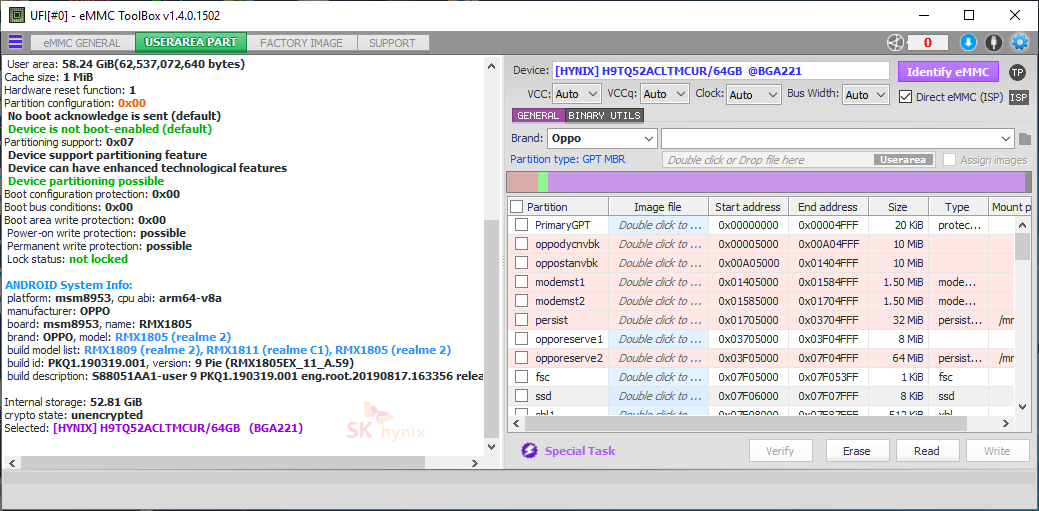The image size is (1039, 511).
Task: Select the GENERAL sub-tab
Action: [x=537, y=115]
